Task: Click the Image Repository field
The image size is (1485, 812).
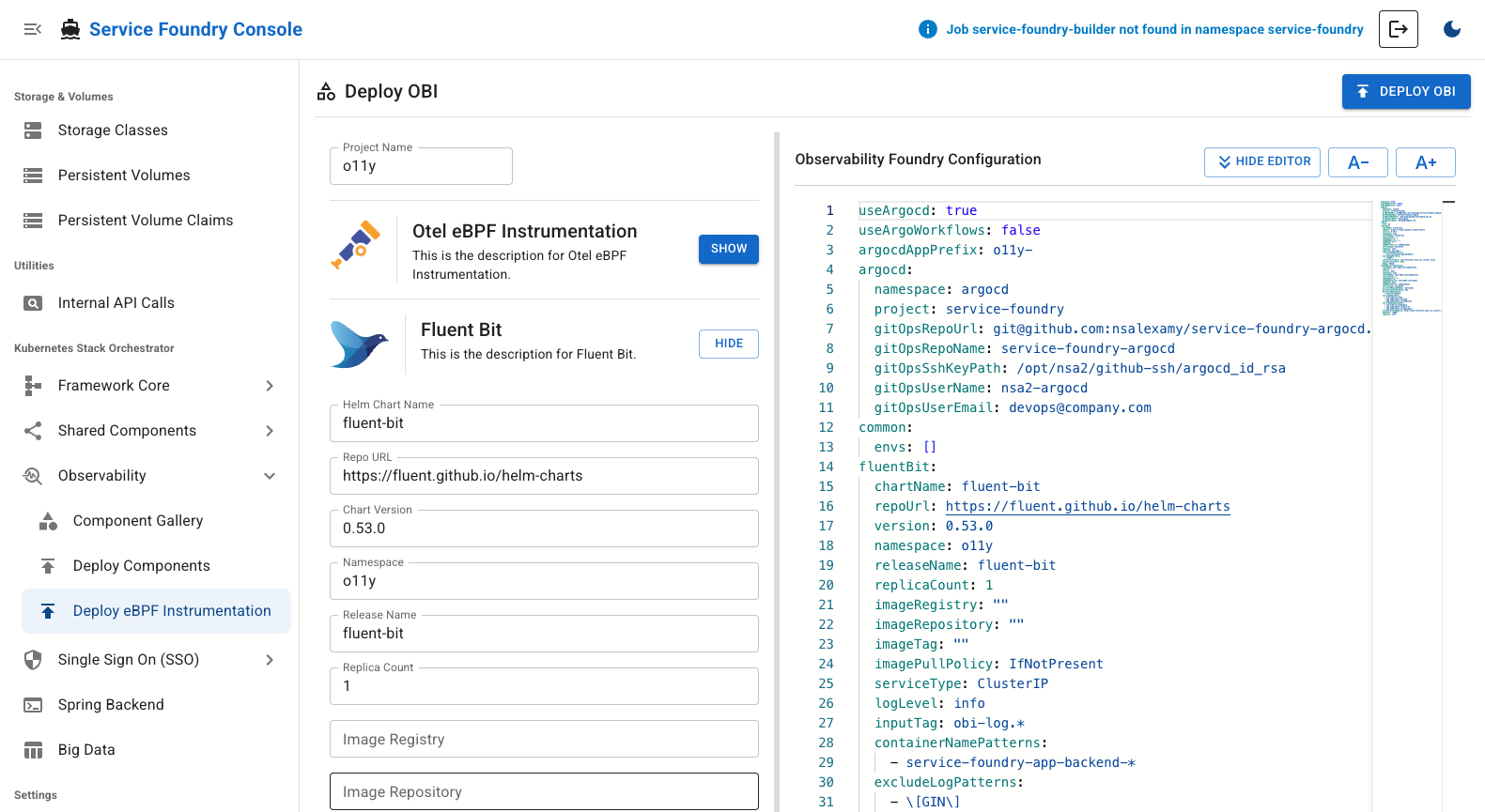Action: point(544,791)
